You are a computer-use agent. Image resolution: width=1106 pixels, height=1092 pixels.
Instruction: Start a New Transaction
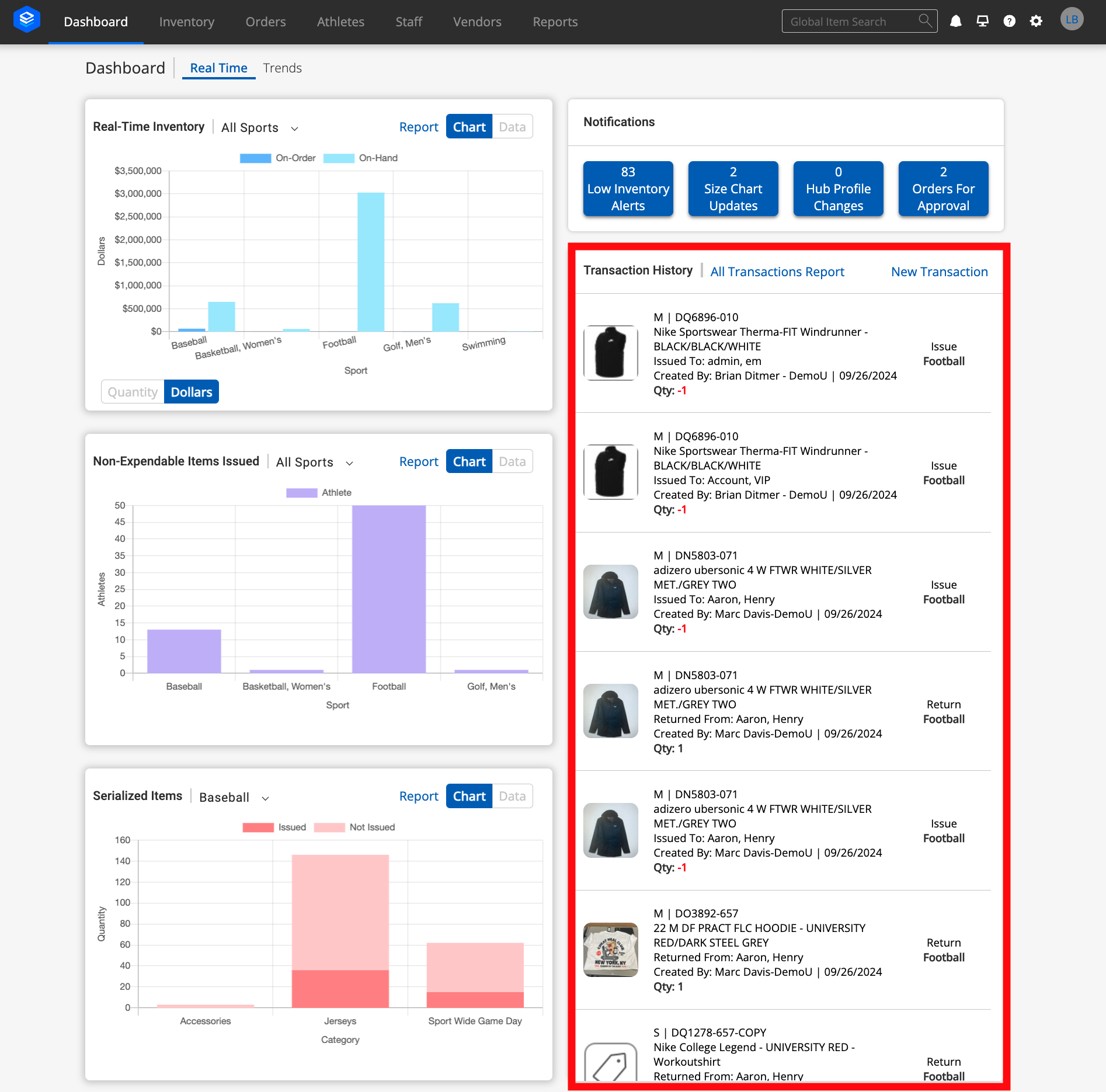pos(940,272)
